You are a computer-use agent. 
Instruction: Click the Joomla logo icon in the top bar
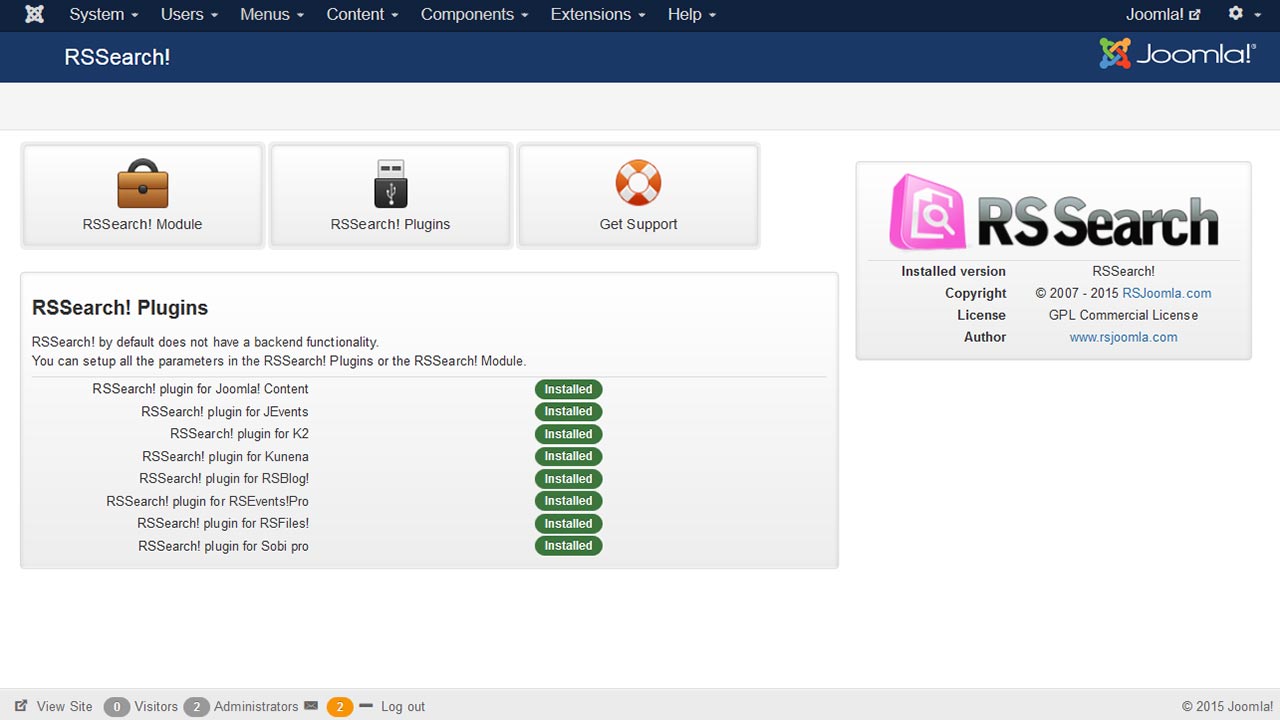[x=34, y=14]
